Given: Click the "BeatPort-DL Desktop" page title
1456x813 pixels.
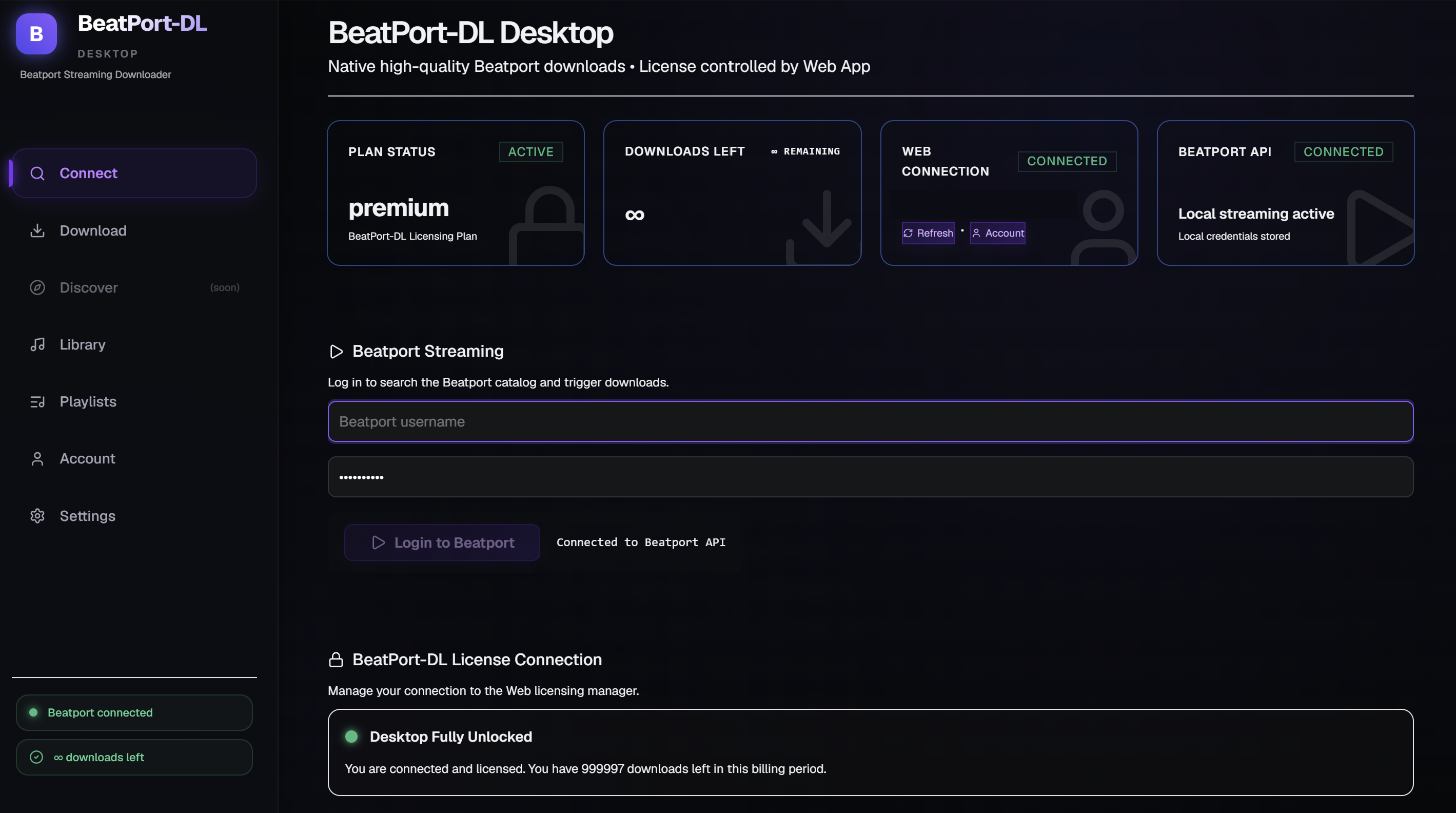Looking at the screenshot, I should click(470, 32).
